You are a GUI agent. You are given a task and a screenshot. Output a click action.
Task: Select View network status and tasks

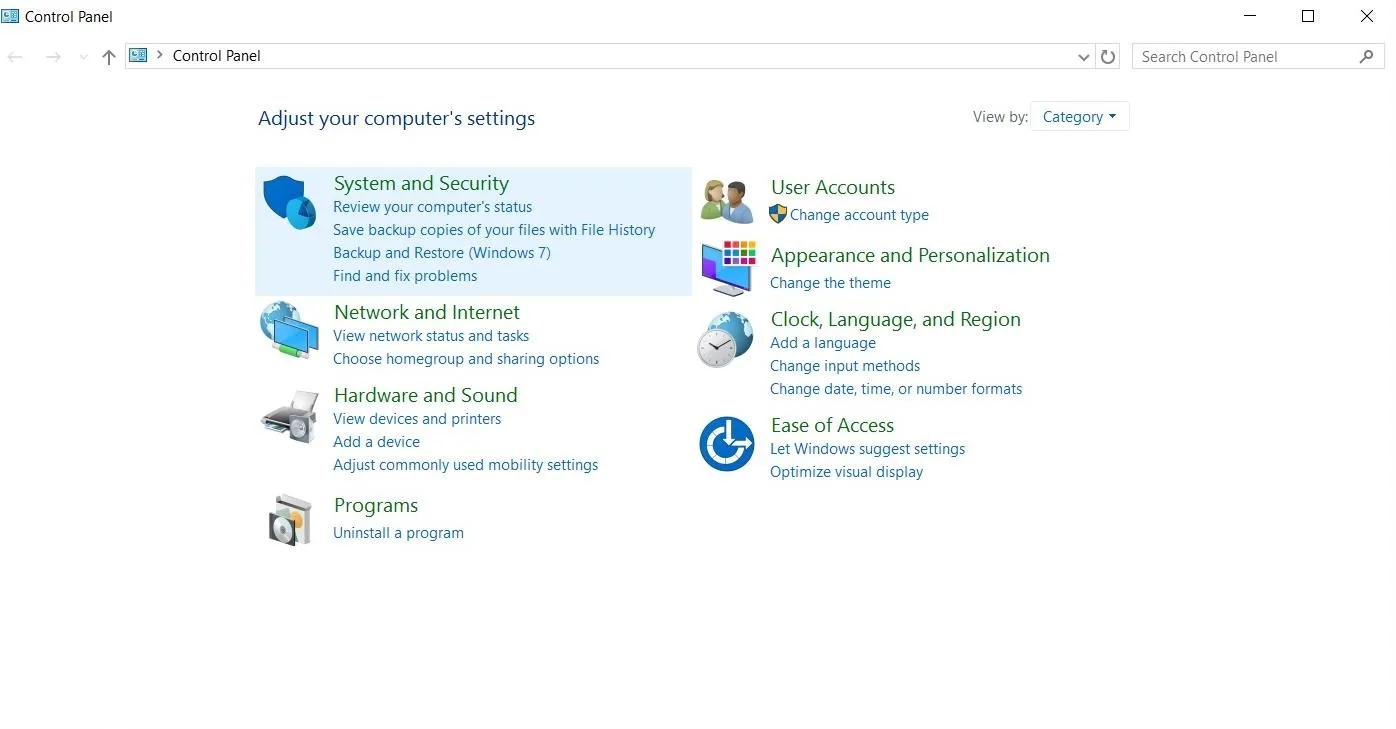(x=431, y=336)
